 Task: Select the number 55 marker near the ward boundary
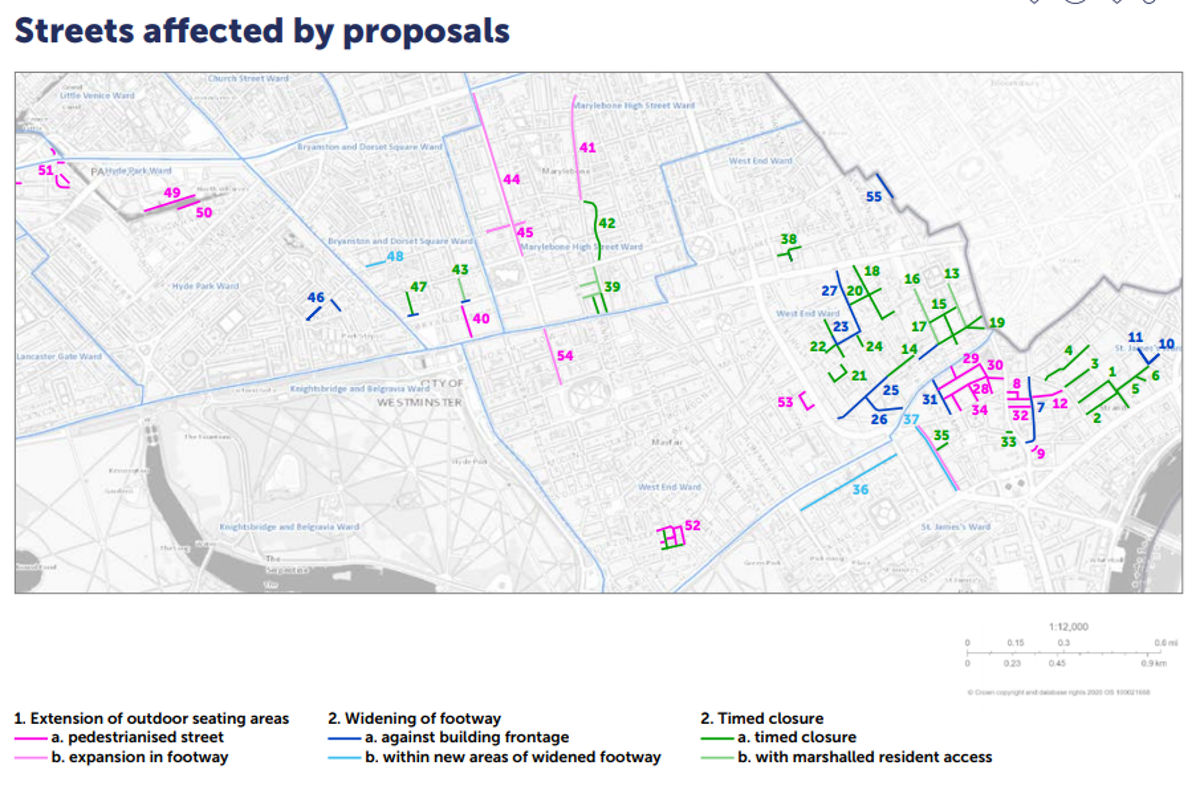(x=873, y=196)
